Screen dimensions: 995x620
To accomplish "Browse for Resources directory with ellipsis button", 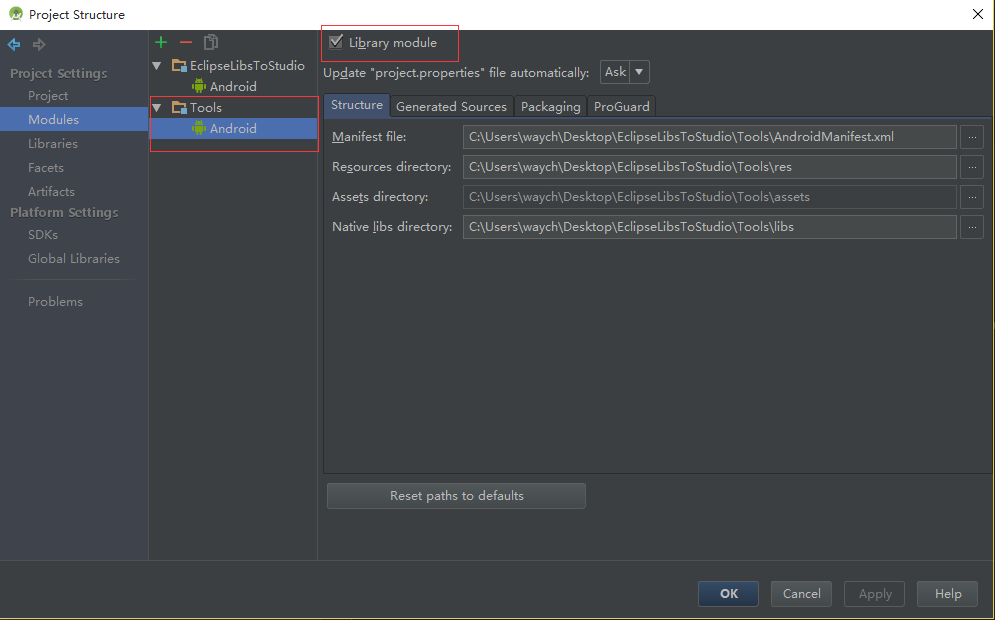I will [x=972, y=167].
